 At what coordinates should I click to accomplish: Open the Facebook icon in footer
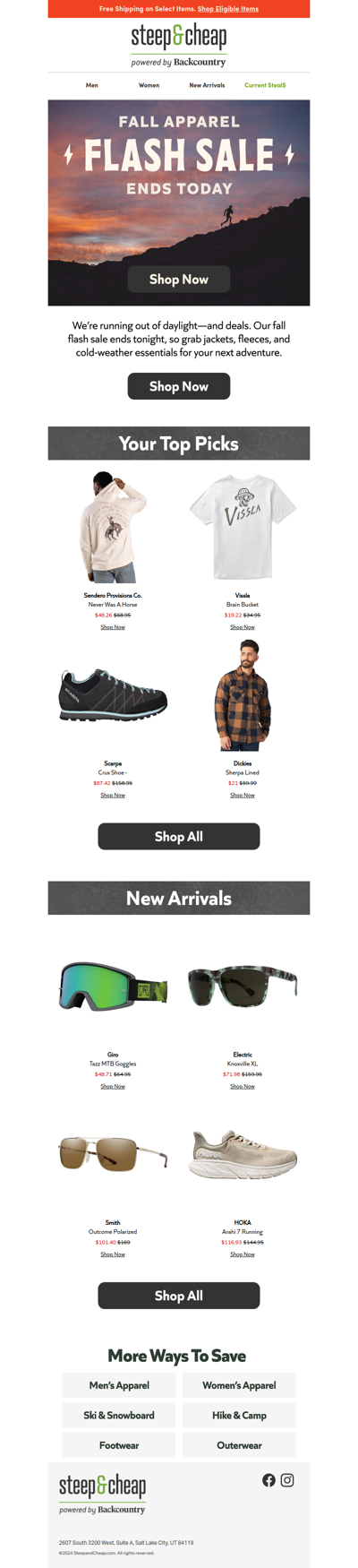coord(268,1480)
